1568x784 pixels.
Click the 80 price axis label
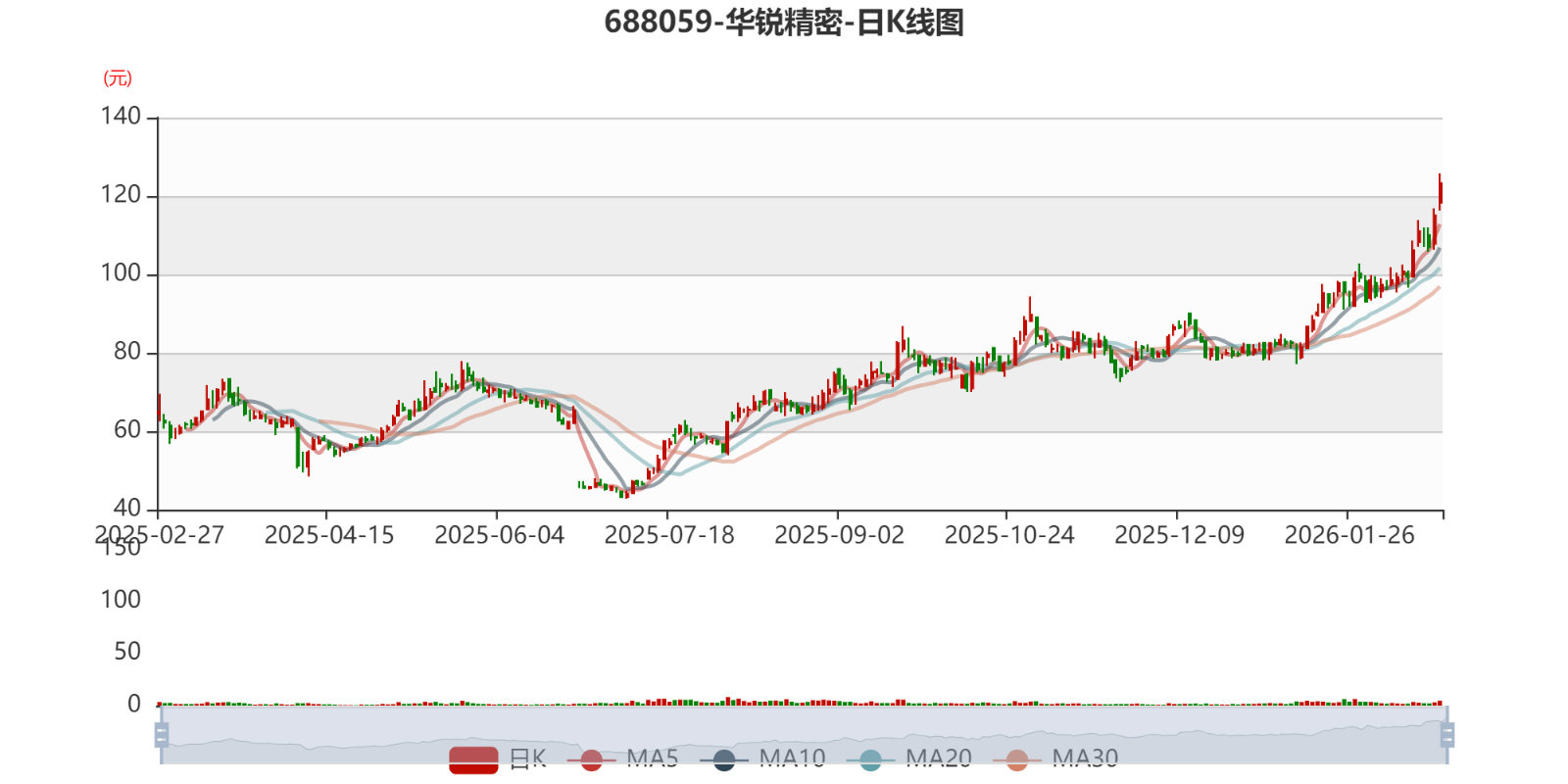coord(127,352)
